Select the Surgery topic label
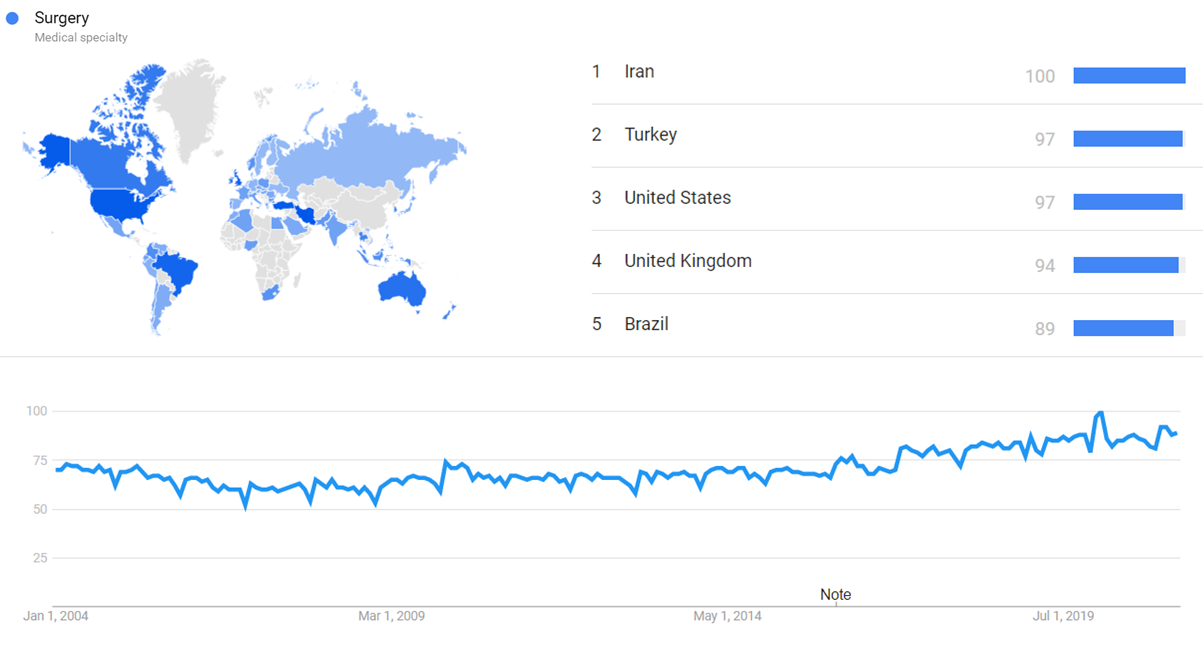Viewport: 1203px width, 650px height. (x=61, y=18)
